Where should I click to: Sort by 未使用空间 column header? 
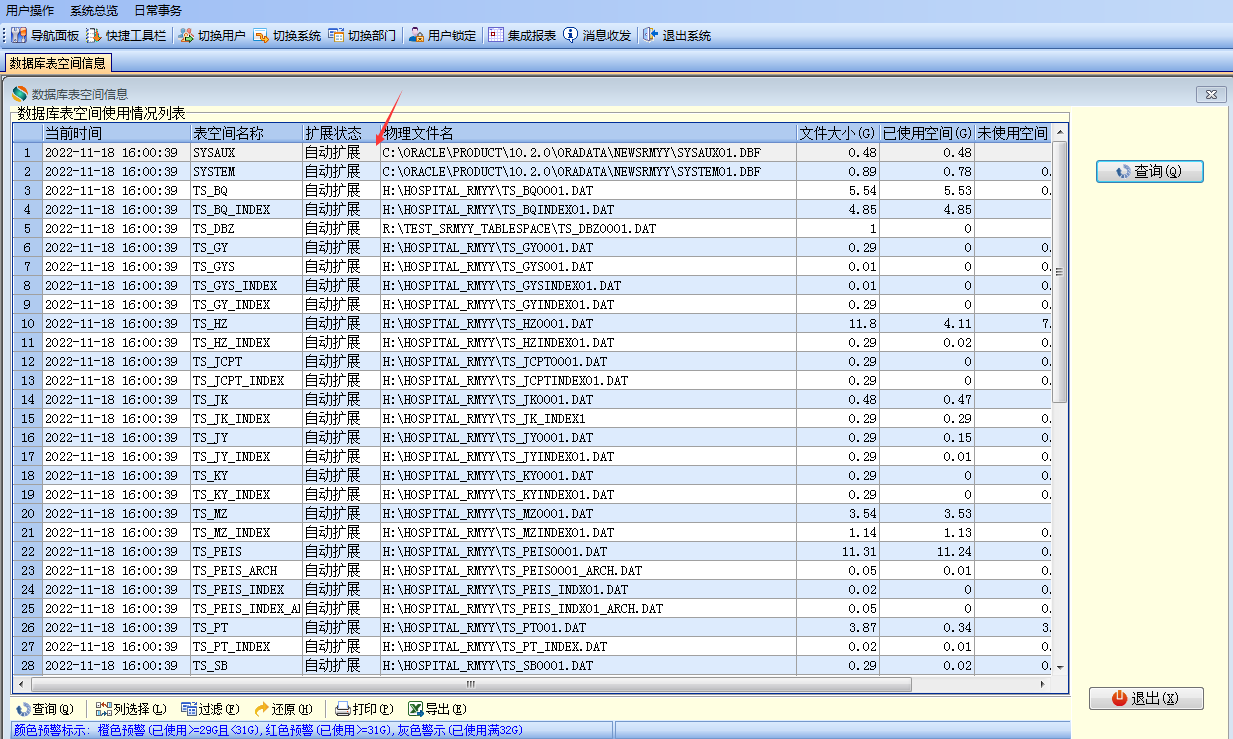click(1012, 133)
